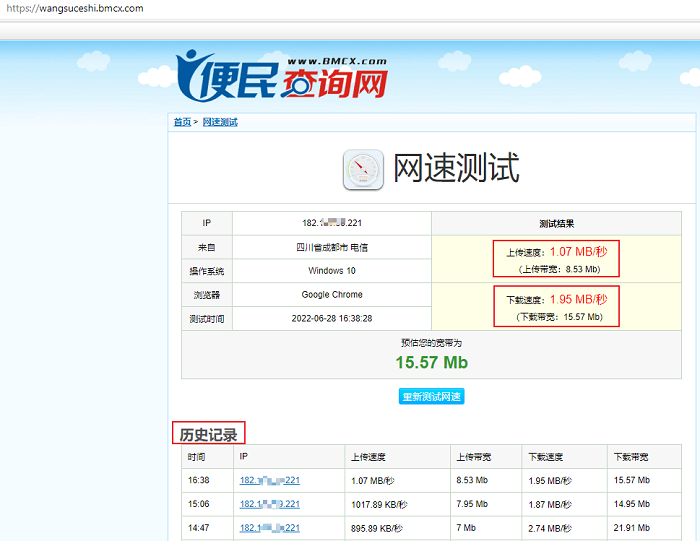
Task: Click the 历史记录 section heading
Action: [208, 435]
